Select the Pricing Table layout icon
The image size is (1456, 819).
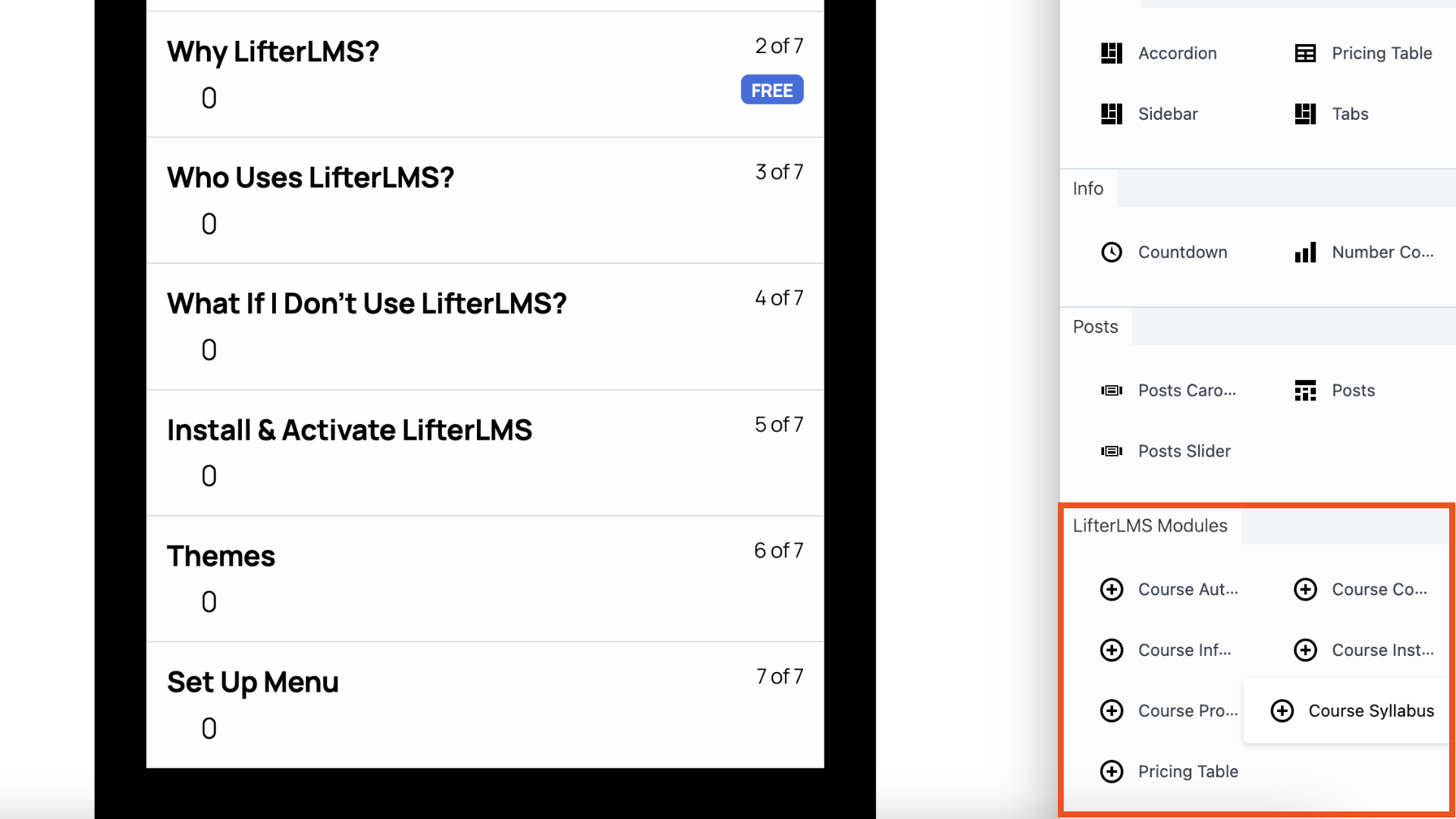(1305, 53)
